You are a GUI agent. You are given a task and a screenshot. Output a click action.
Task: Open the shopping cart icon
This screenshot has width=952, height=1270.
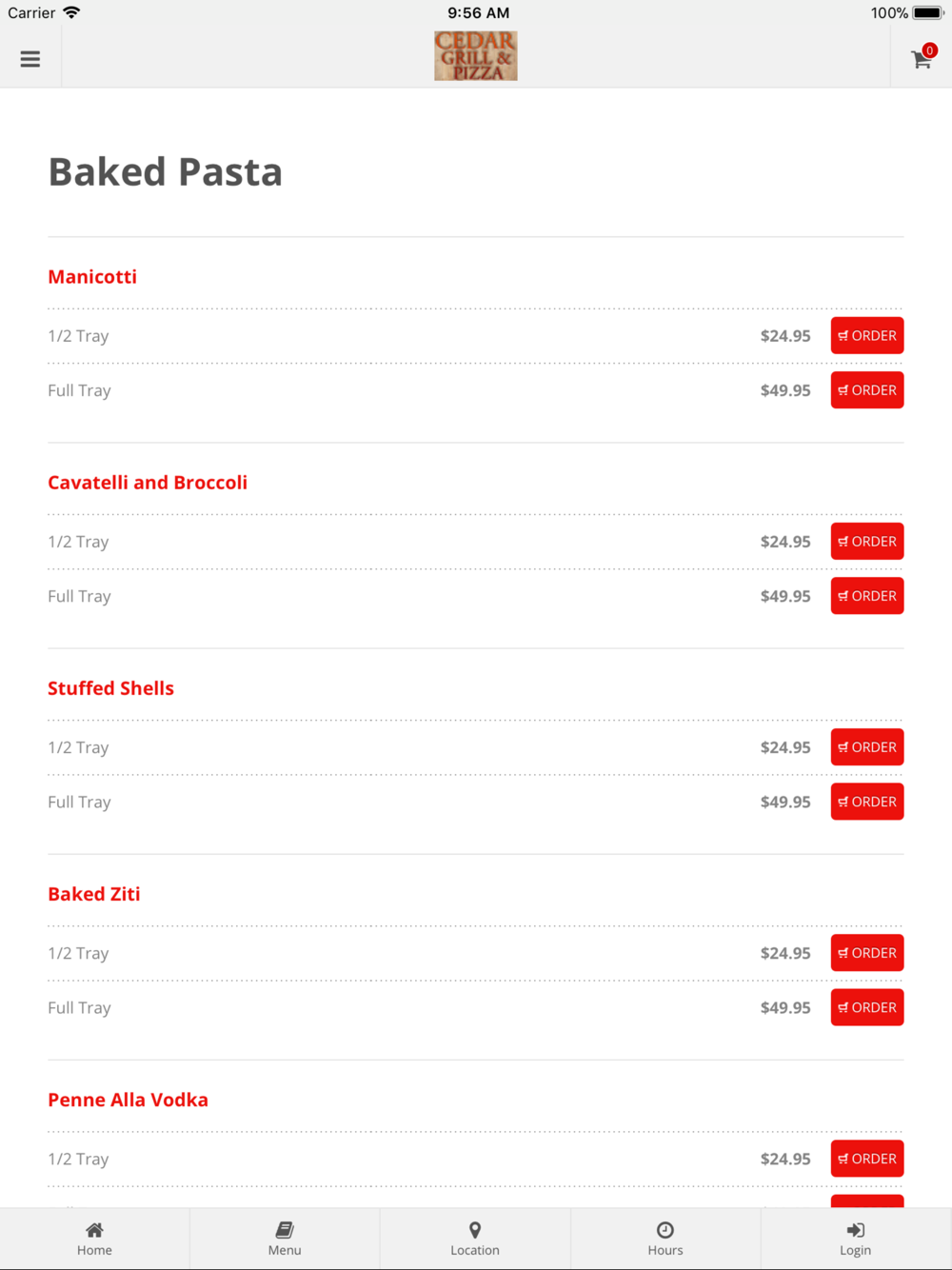pyautogui.click(x=922, y=58)
